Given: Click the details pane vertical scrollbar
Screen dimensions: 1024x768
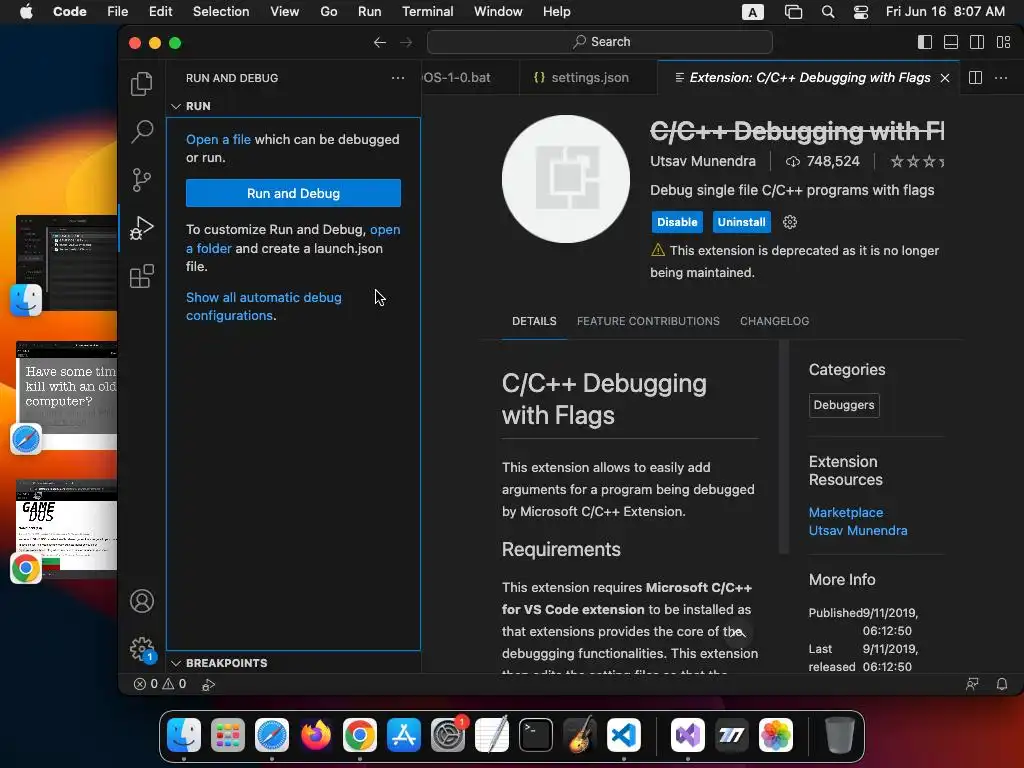Looking at the screenshot, I should 784,447.
